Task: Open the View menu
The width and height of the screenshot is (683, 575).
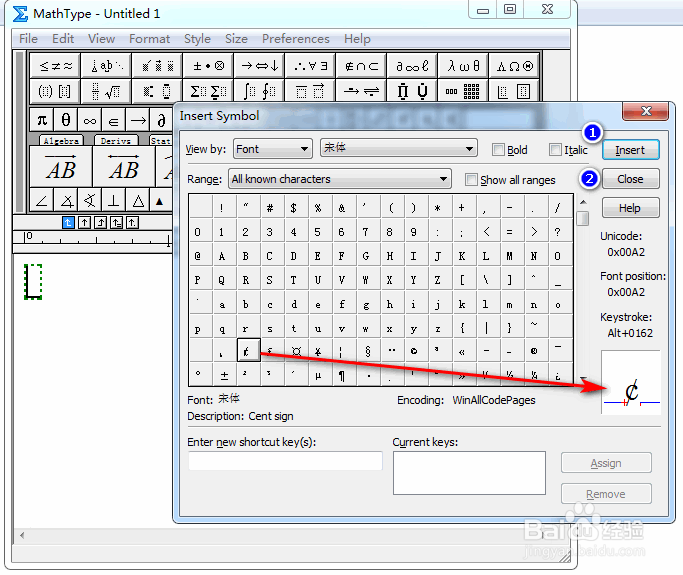Action: pos(101,39)
